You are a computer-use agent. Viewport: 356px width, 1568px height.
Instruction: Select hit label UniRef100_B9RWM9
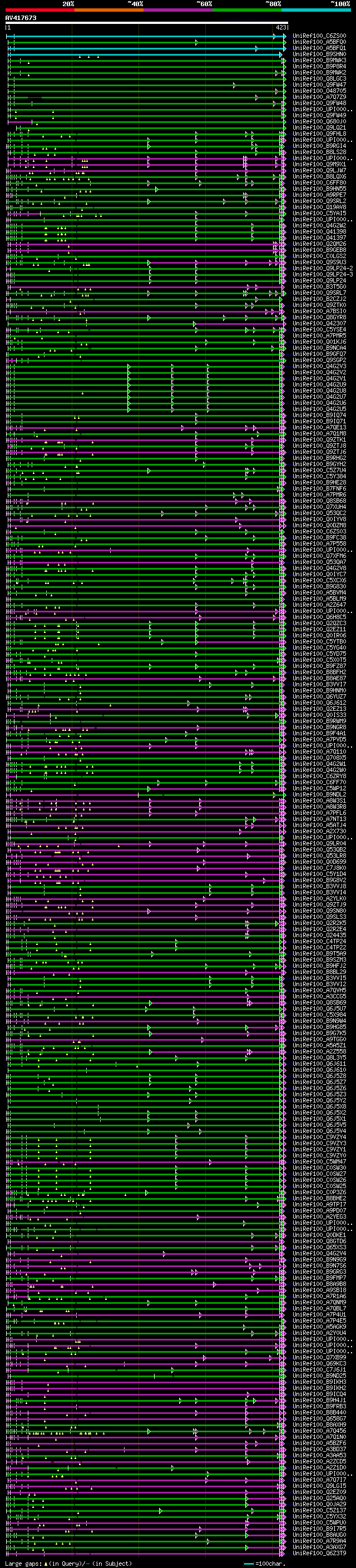pos(319,721)
